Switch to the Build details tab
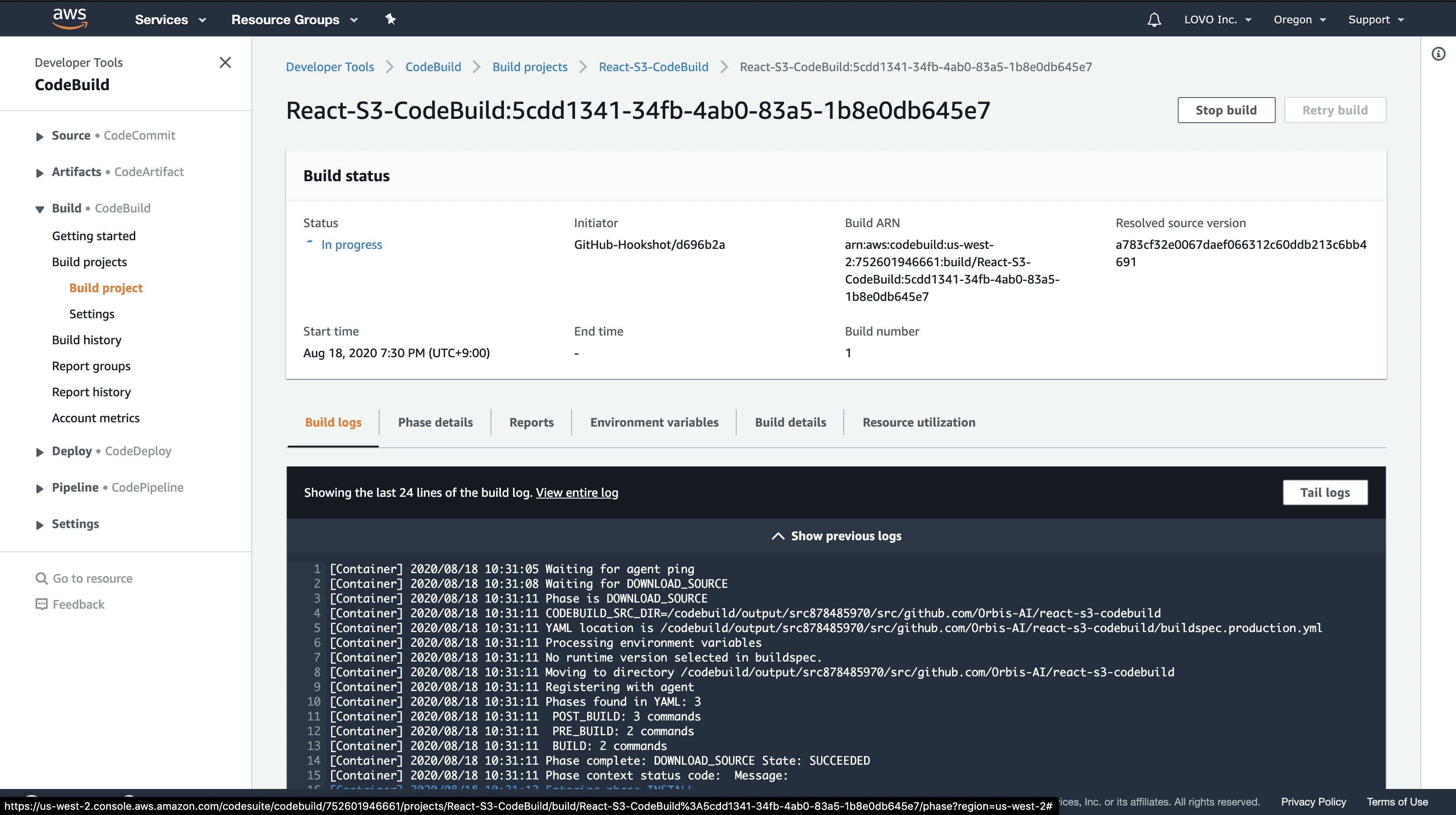Screen dimensions: 1456x815 tap(790, 423)
